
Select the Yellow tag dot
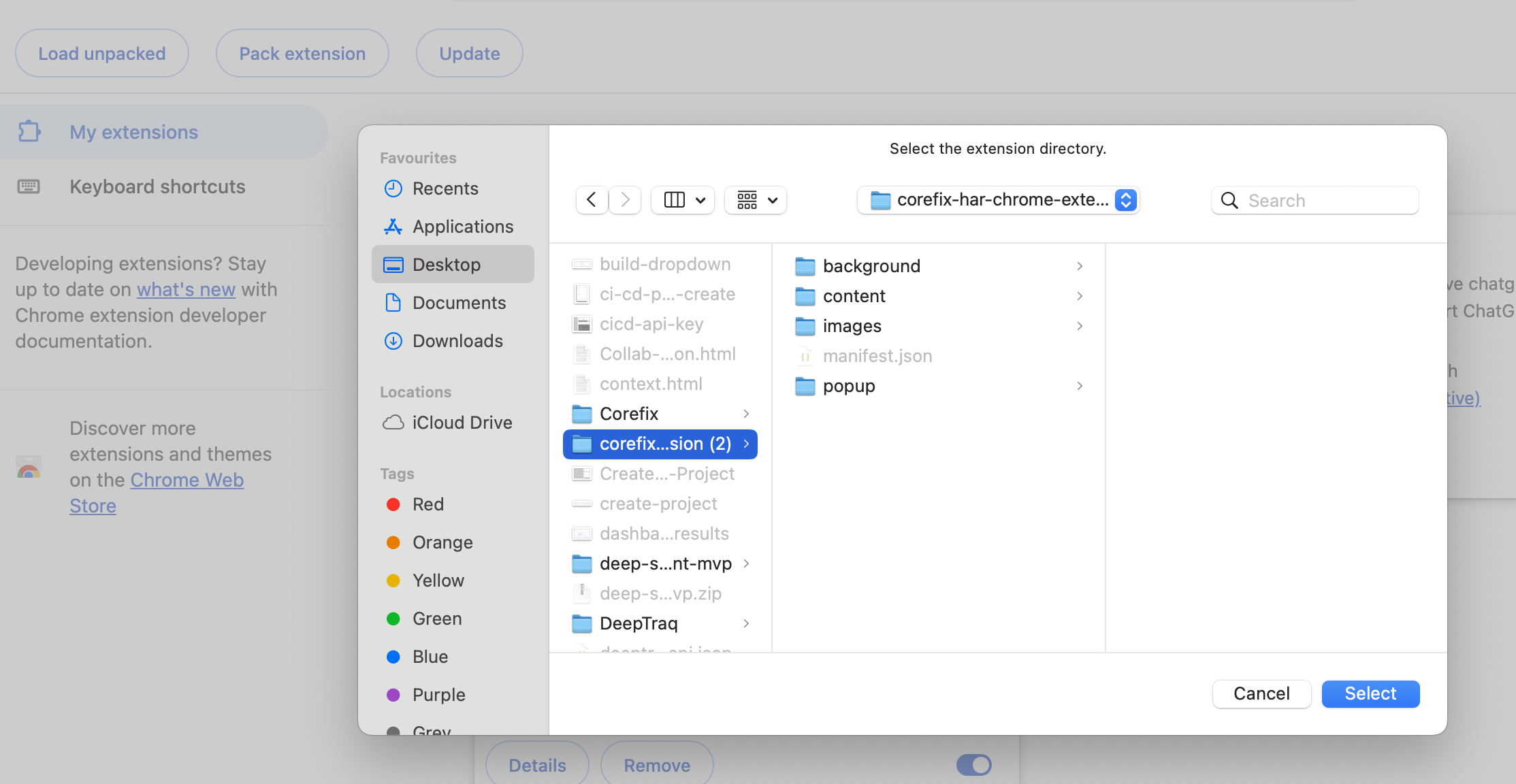coord(393,581)
